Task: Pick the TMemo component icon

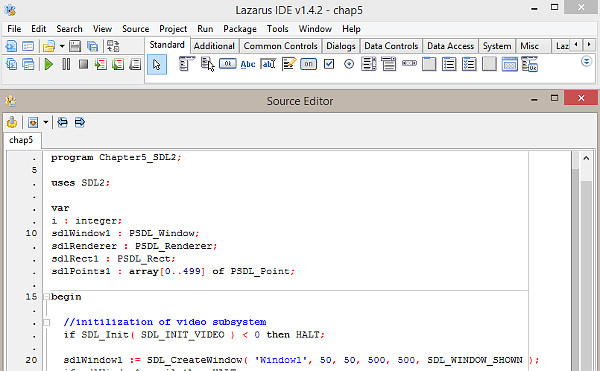Action: click(x=289, y=64)
